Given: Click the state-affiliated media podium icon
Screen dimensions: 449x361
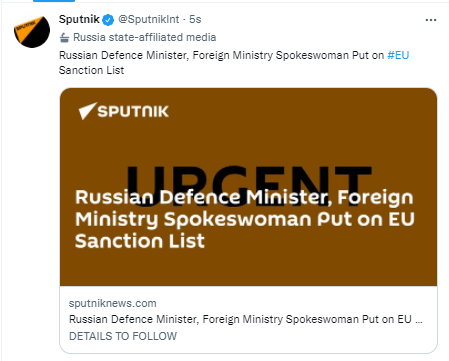Looking at the screenshot, I should (64, 38).
